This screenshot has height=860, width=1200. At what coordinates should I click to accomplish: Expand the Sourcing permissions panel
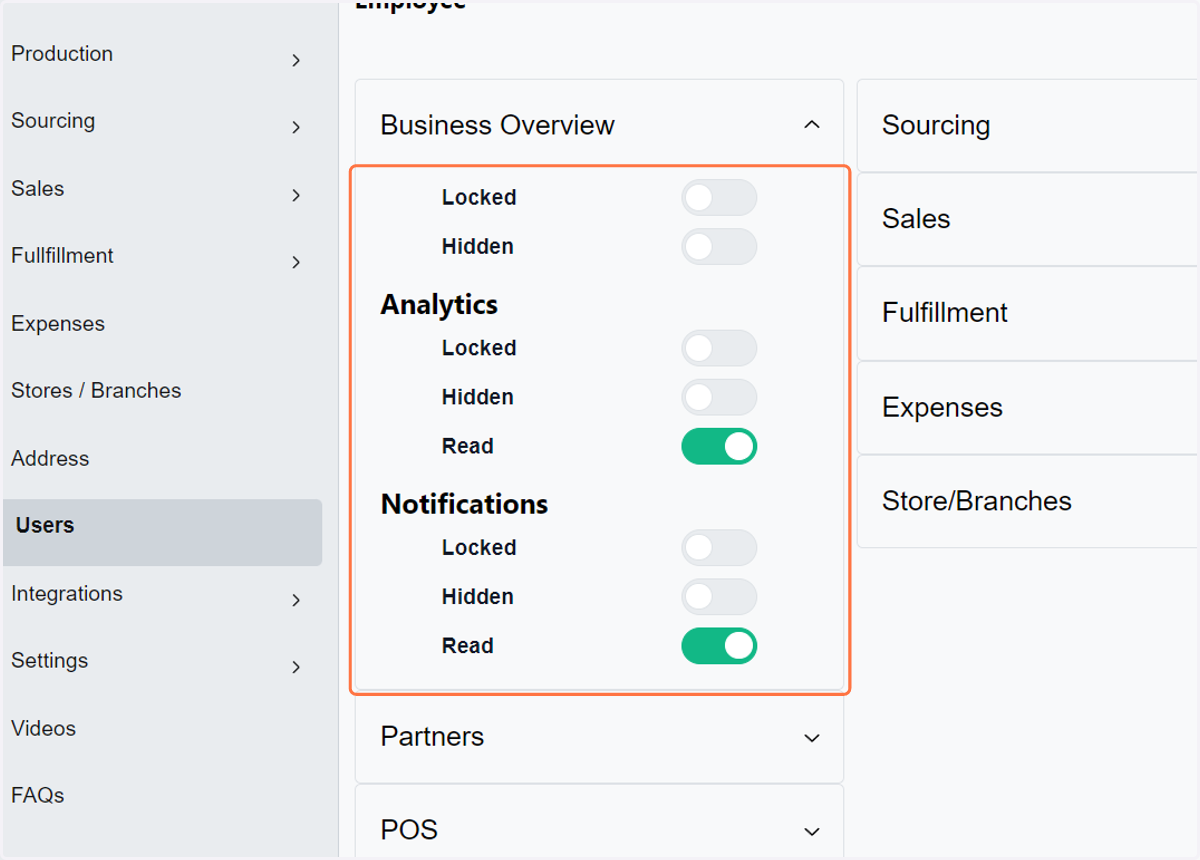click(x=1028, y=126)
